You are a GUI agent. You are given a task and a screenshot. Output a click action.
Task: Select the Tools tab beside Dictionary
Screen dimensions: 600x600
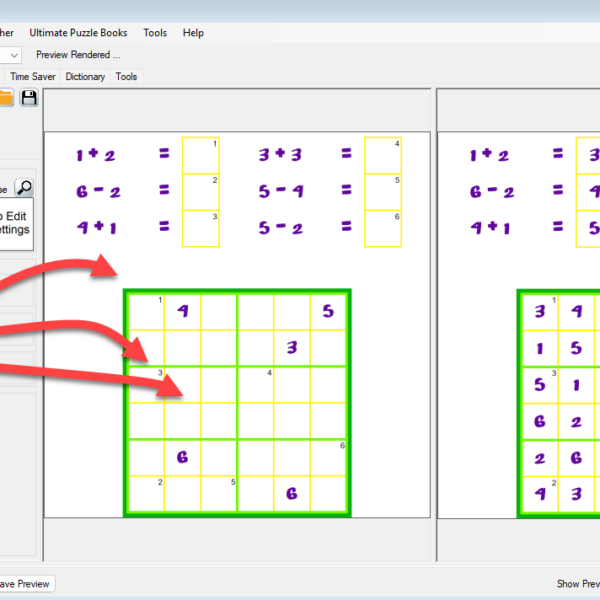pyautogui.click(x=126, y=77)
